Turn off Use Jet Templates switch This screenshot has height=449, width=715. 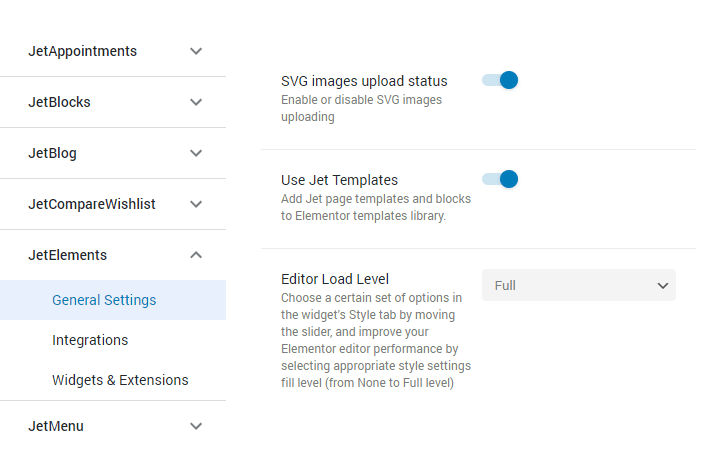500,179
